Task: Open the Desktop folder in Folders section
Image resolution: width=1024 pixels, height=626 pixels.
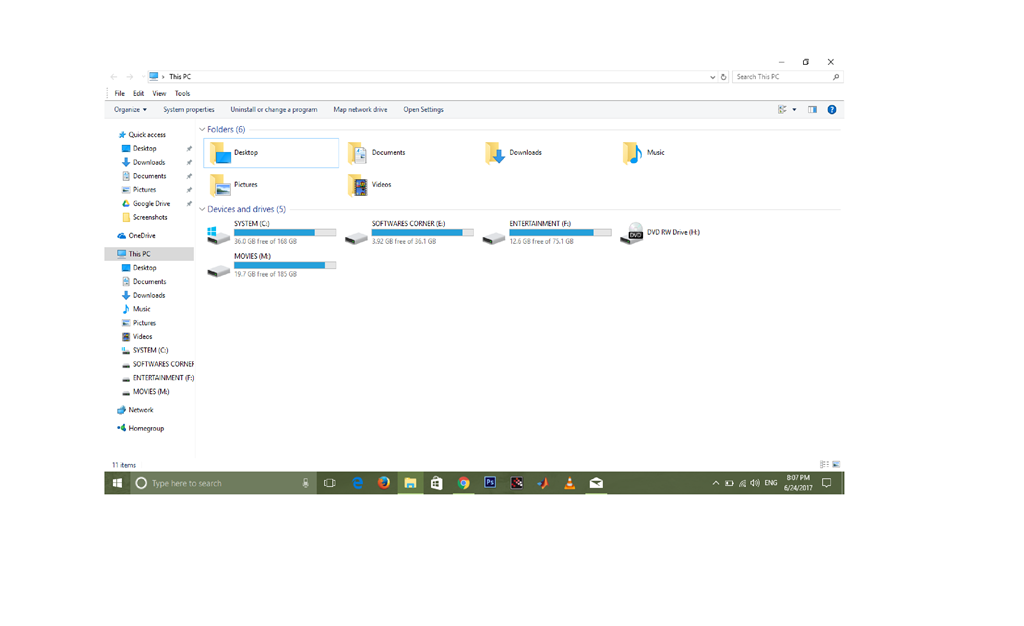Action: [x=271, y=153]
